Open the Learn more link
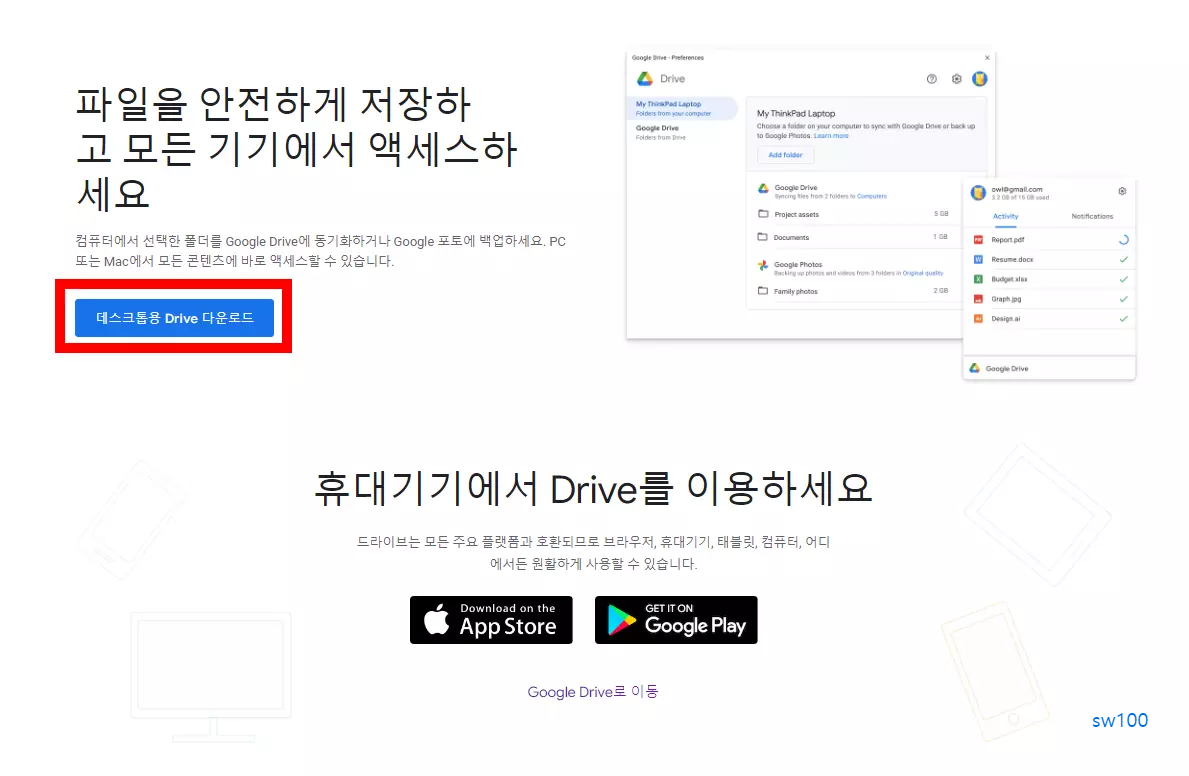Screen dimensions: 1189x776 tap(832, 135)
